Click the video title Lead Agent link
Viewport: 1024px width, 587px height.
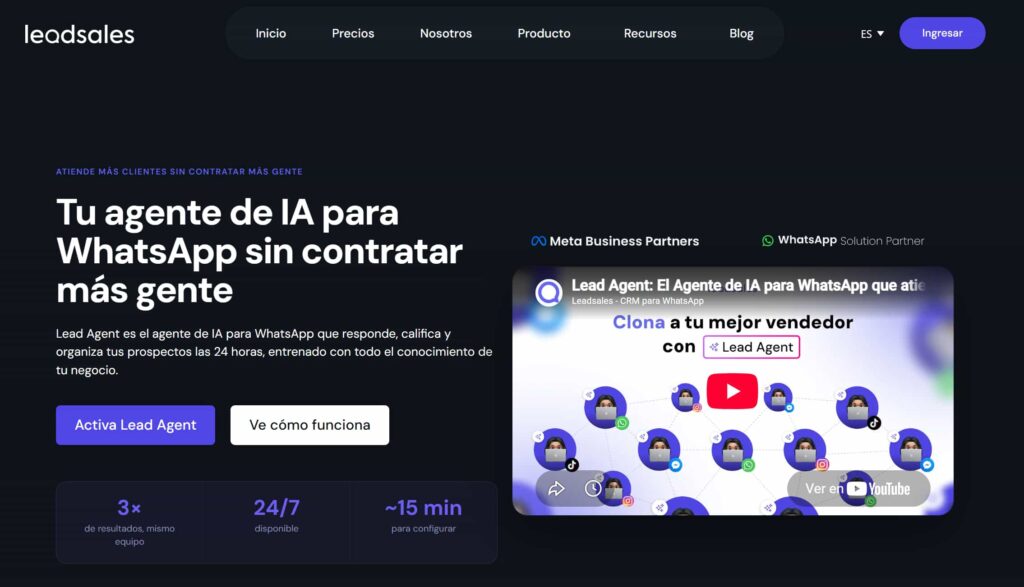point(748,285)
